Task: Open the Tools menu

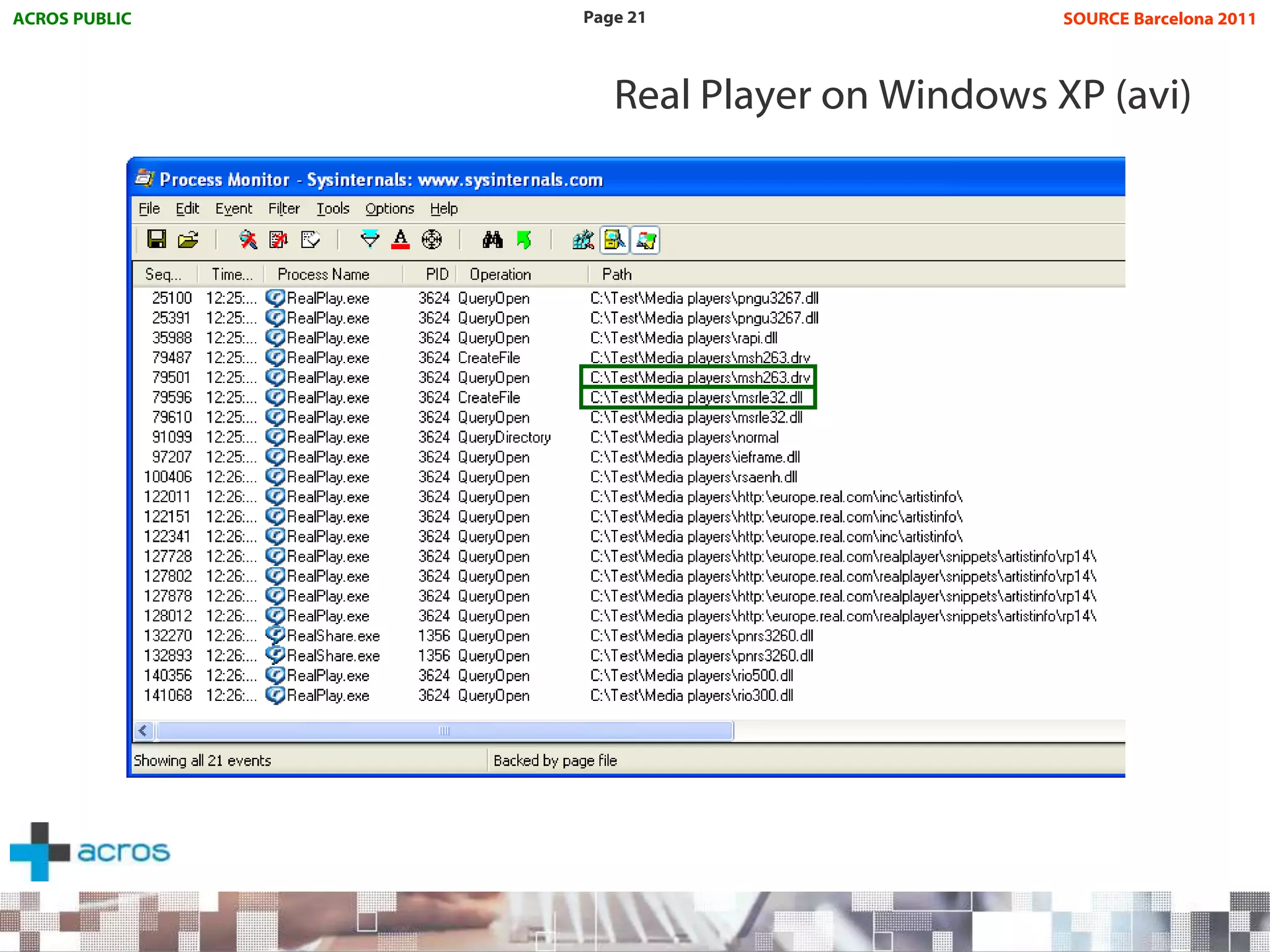Action: [333, 209]
